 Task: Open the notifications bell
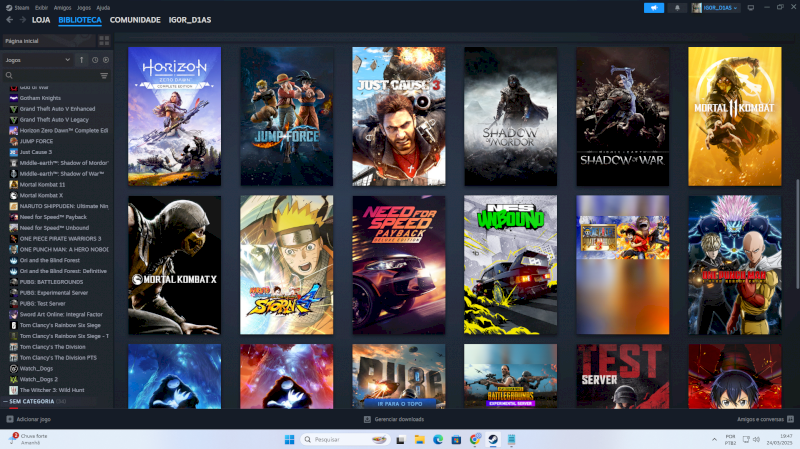(679, 7)
